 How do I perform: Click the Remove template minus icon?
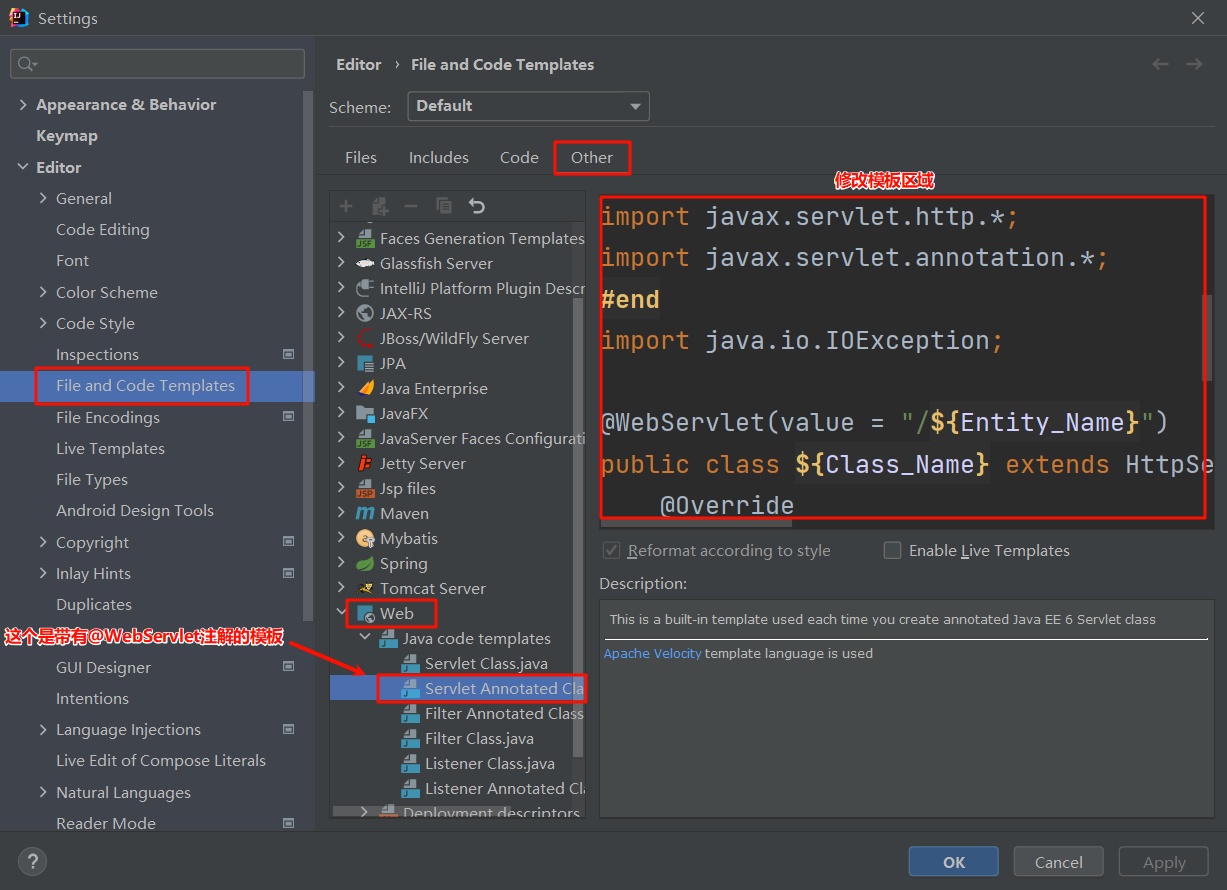411,206
